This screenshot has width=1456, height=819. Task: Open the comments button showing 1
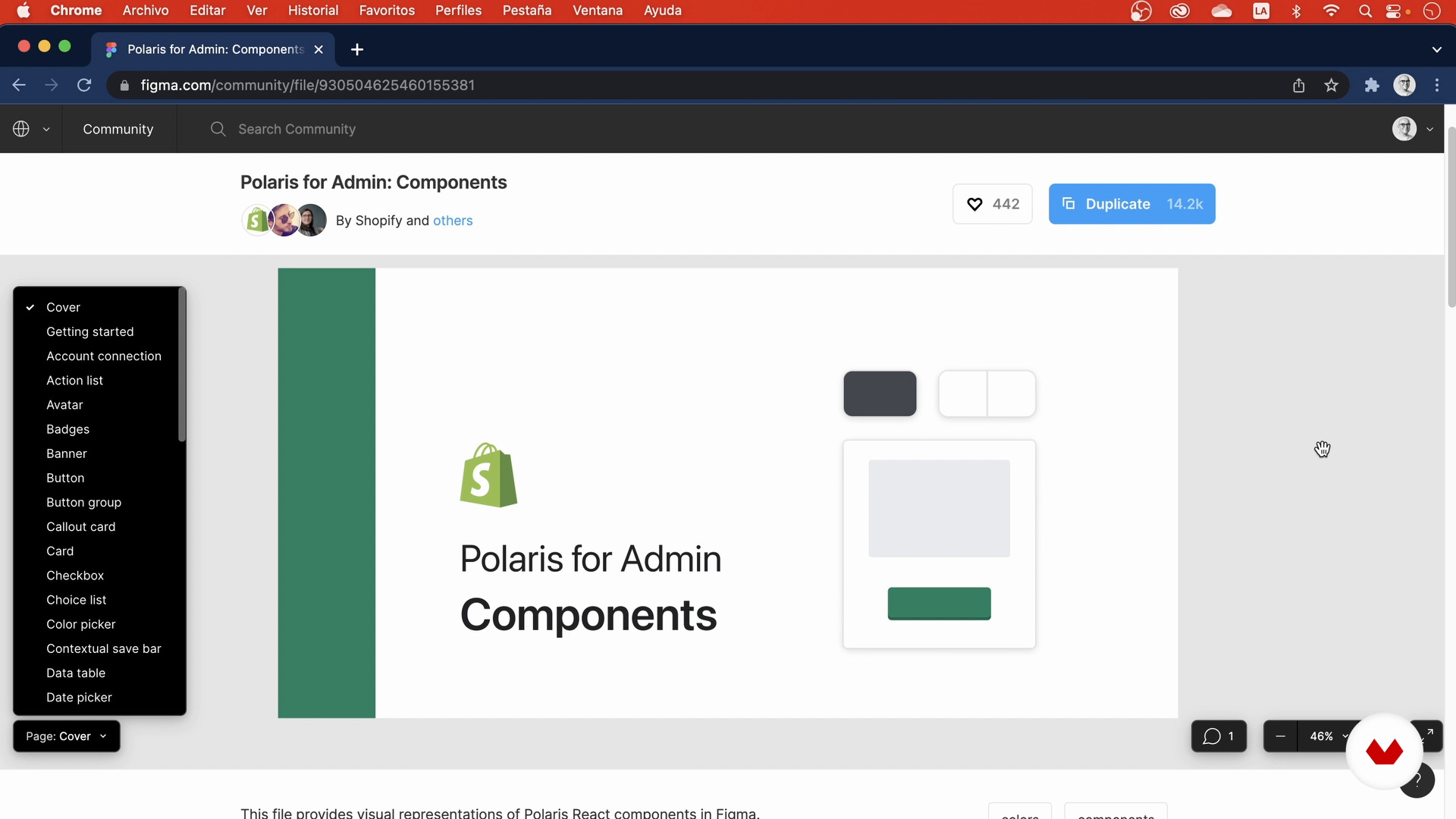[1219, 736]
